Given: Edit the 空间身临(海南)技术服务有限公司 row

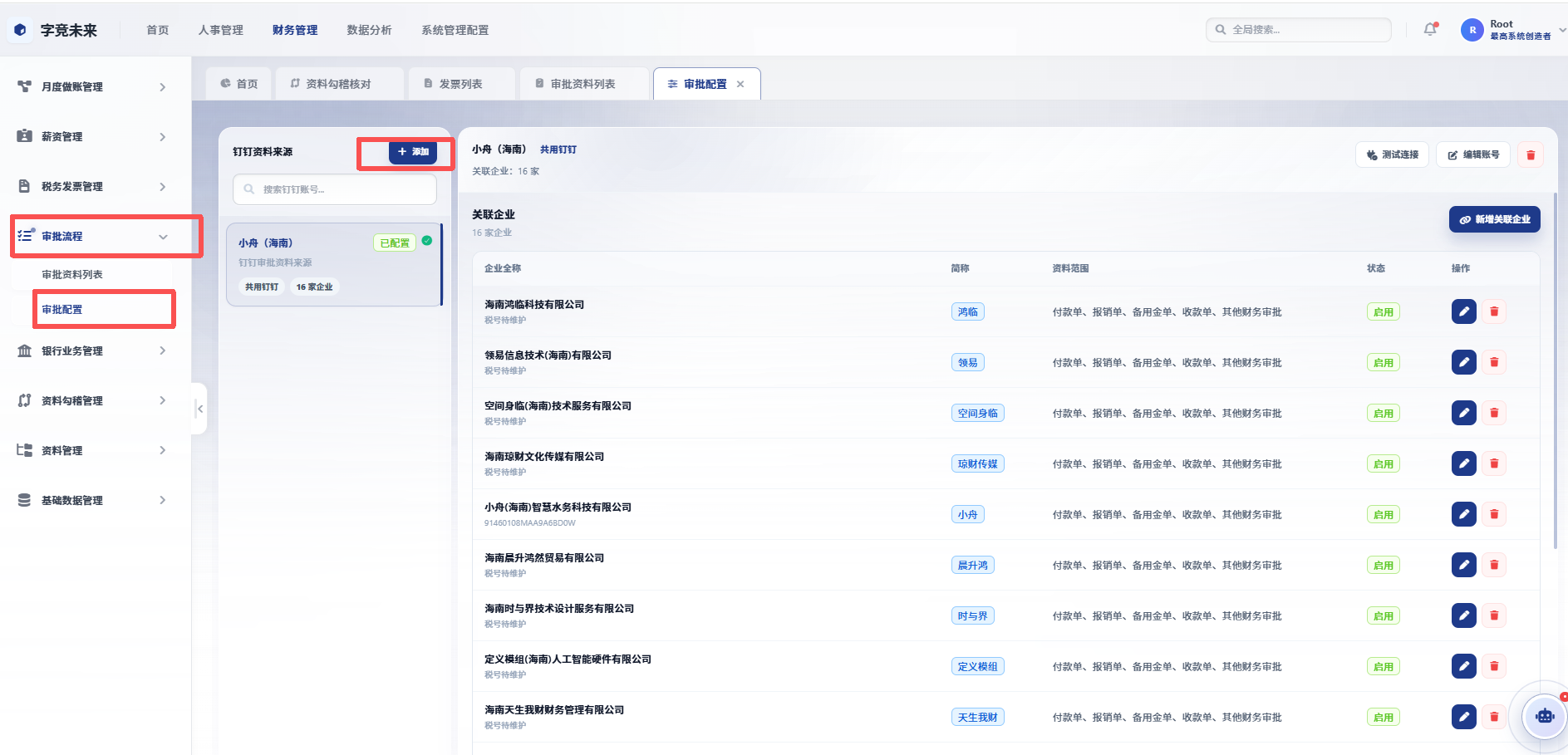Looking at the screenshot, I should click(x=1463, y=413).
